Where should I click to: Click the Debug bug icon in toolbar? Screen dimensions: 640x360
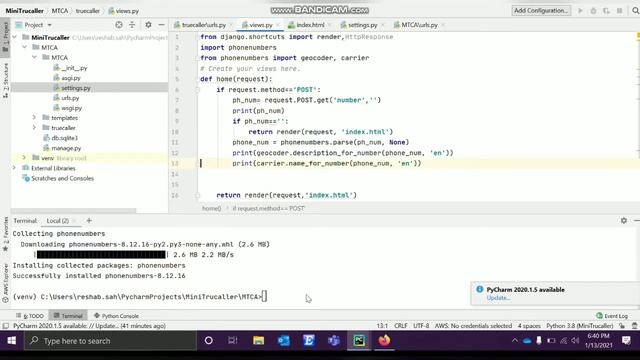(x=593, y=11)
